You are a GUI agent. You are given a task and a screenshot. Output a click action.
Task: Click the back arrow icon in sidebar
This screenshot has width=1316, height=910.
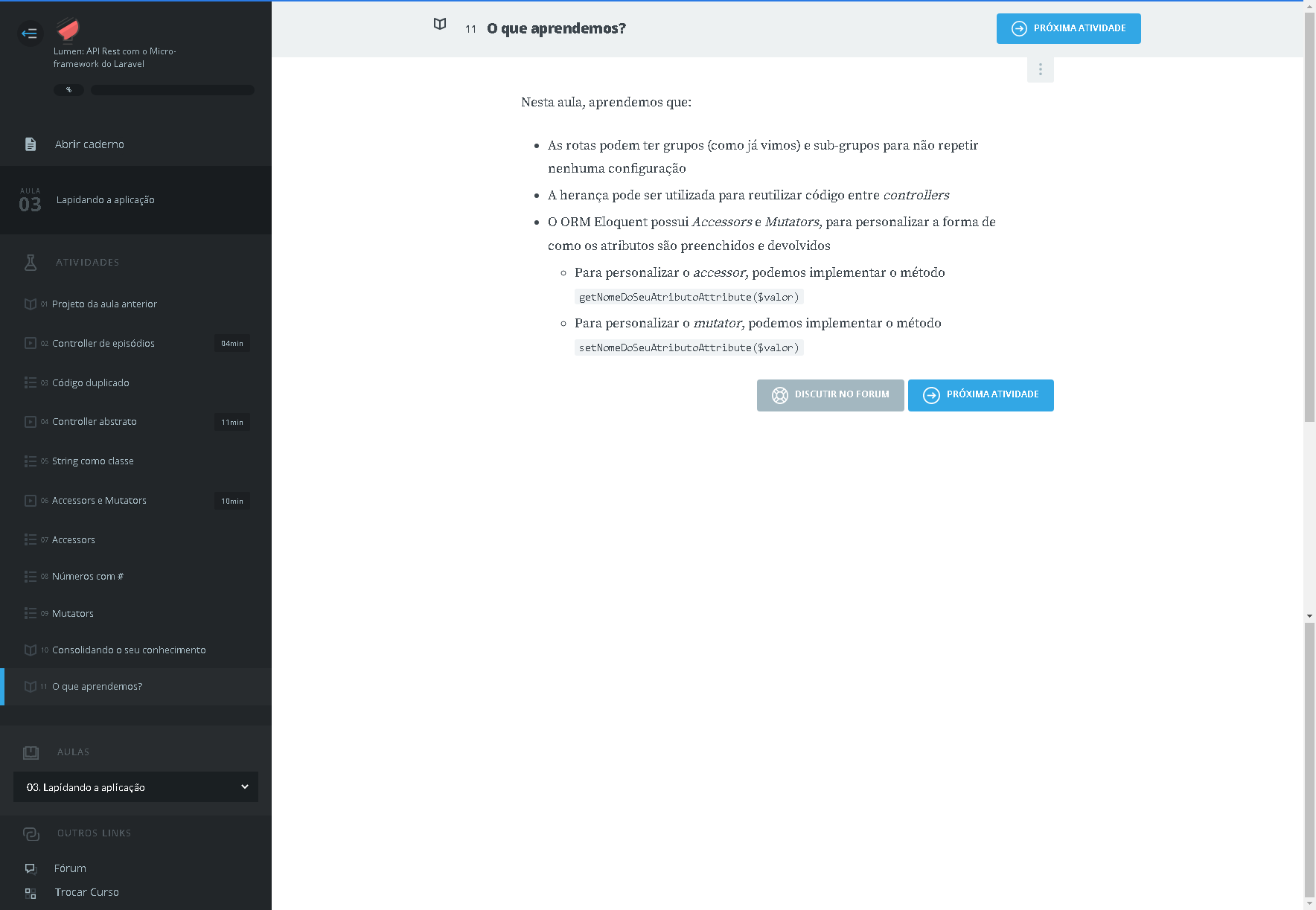point(30,33)
